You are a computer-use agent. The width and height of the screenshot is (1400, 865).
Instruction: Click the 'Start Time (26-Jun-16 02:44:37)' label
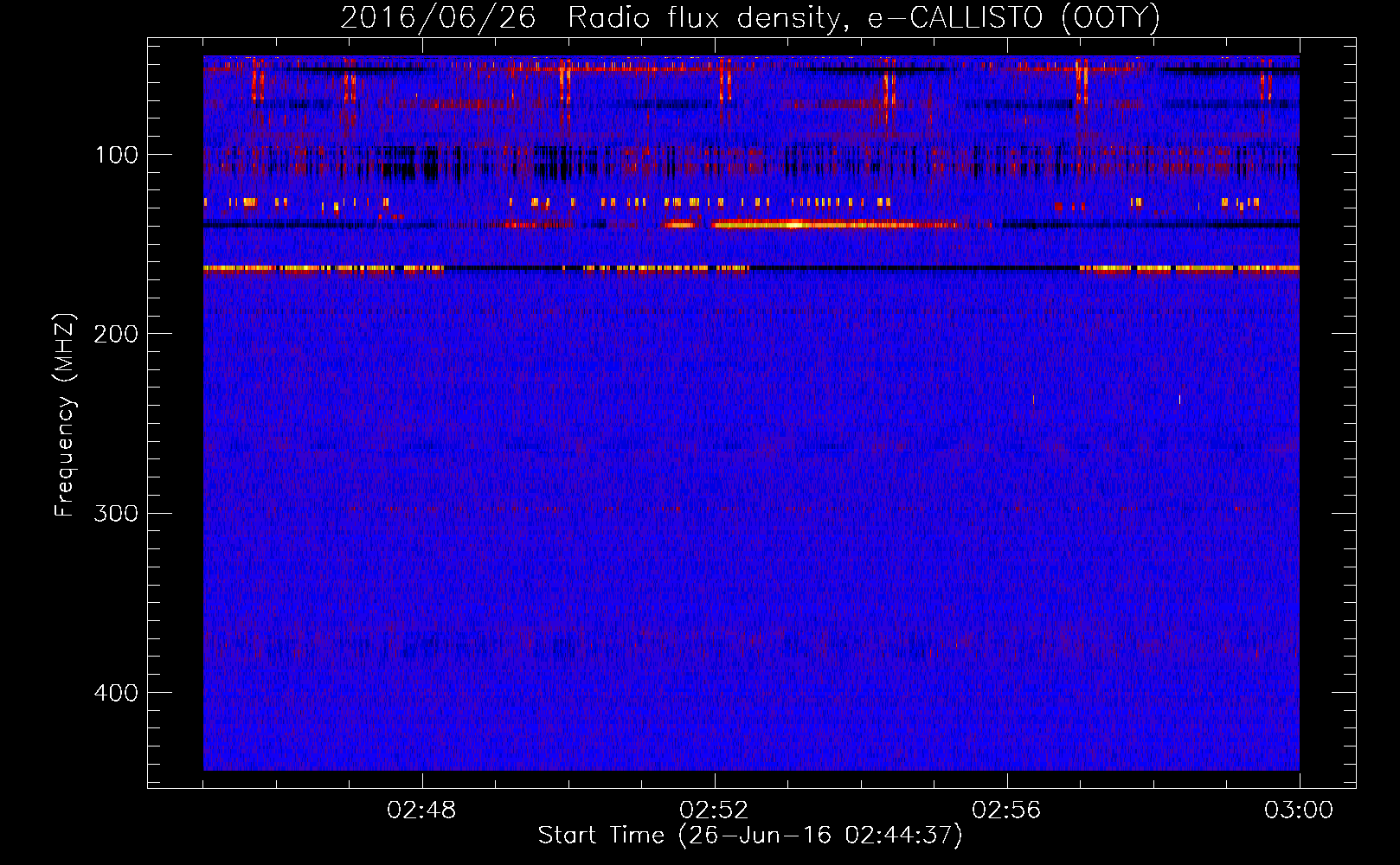click(x=750, y=836)
